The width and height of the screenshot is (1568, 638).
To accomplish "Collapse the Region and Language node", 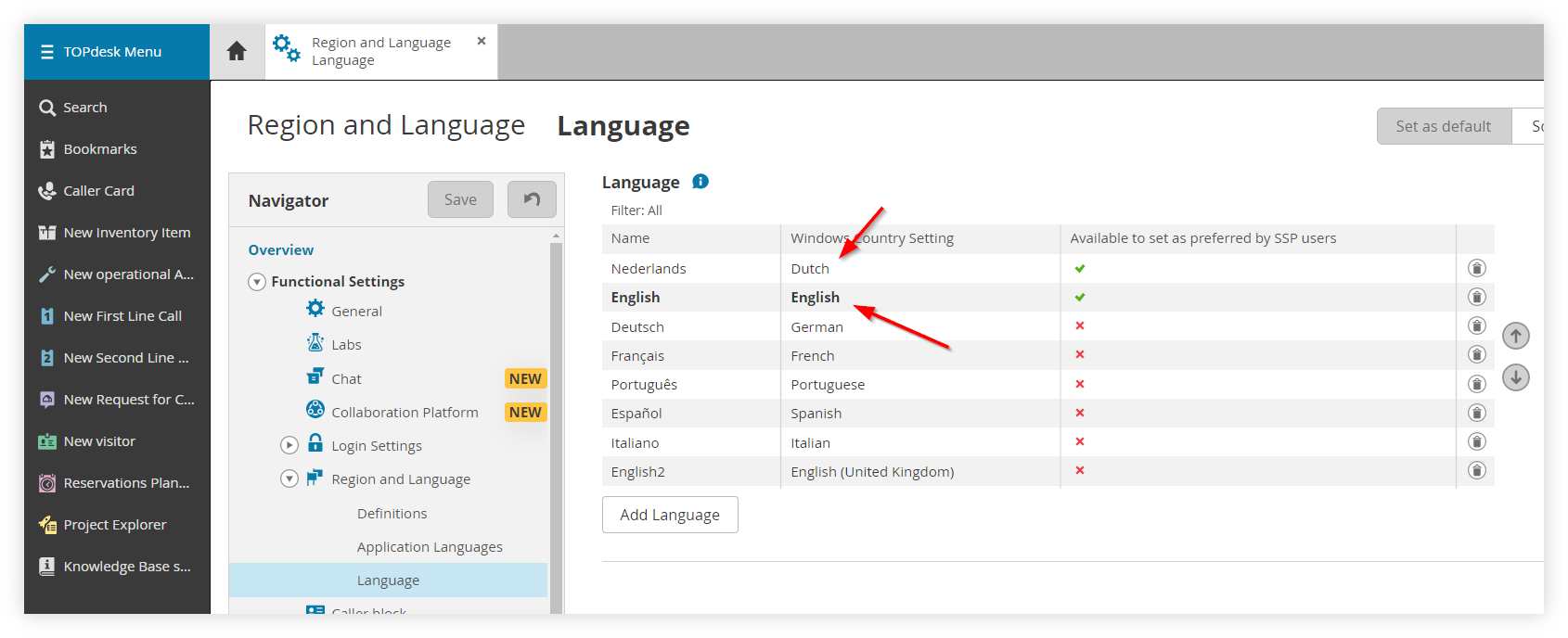I will click(x=289, y=478).
